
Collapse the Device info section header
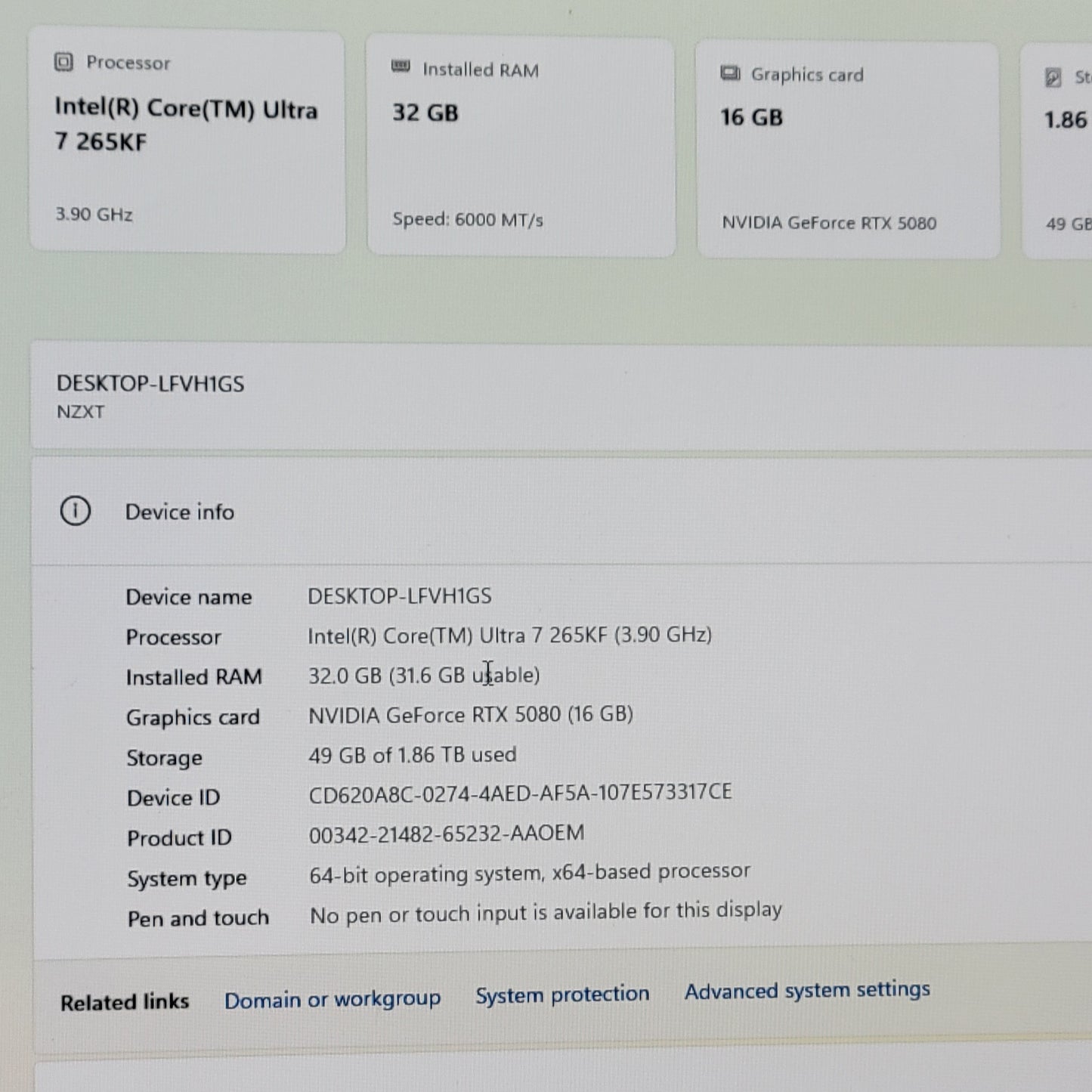coord(561,512)
